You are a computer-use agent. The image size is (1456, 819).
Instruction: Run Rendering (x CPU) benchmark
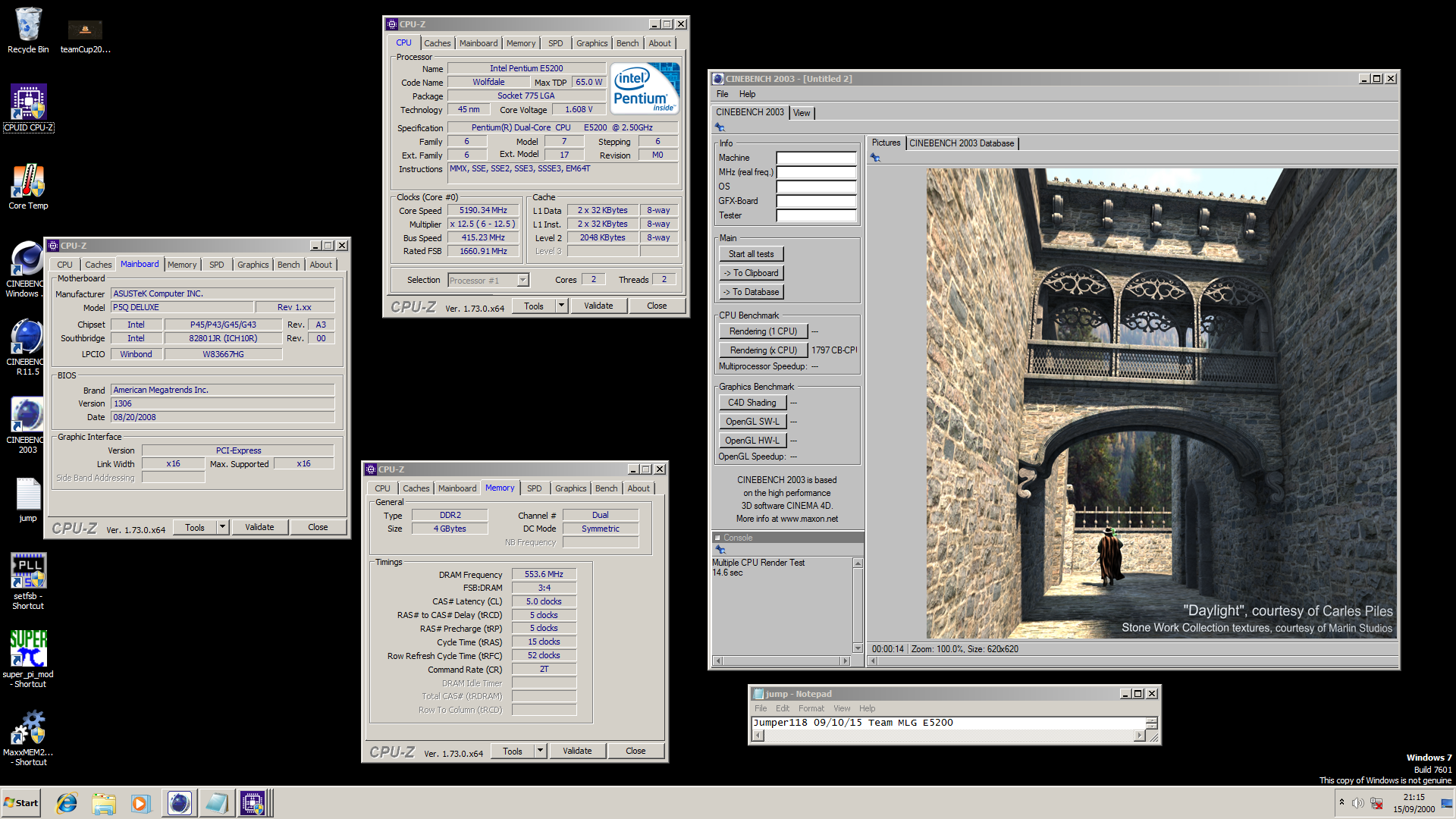pyautogui.click(x=763, y=350)
